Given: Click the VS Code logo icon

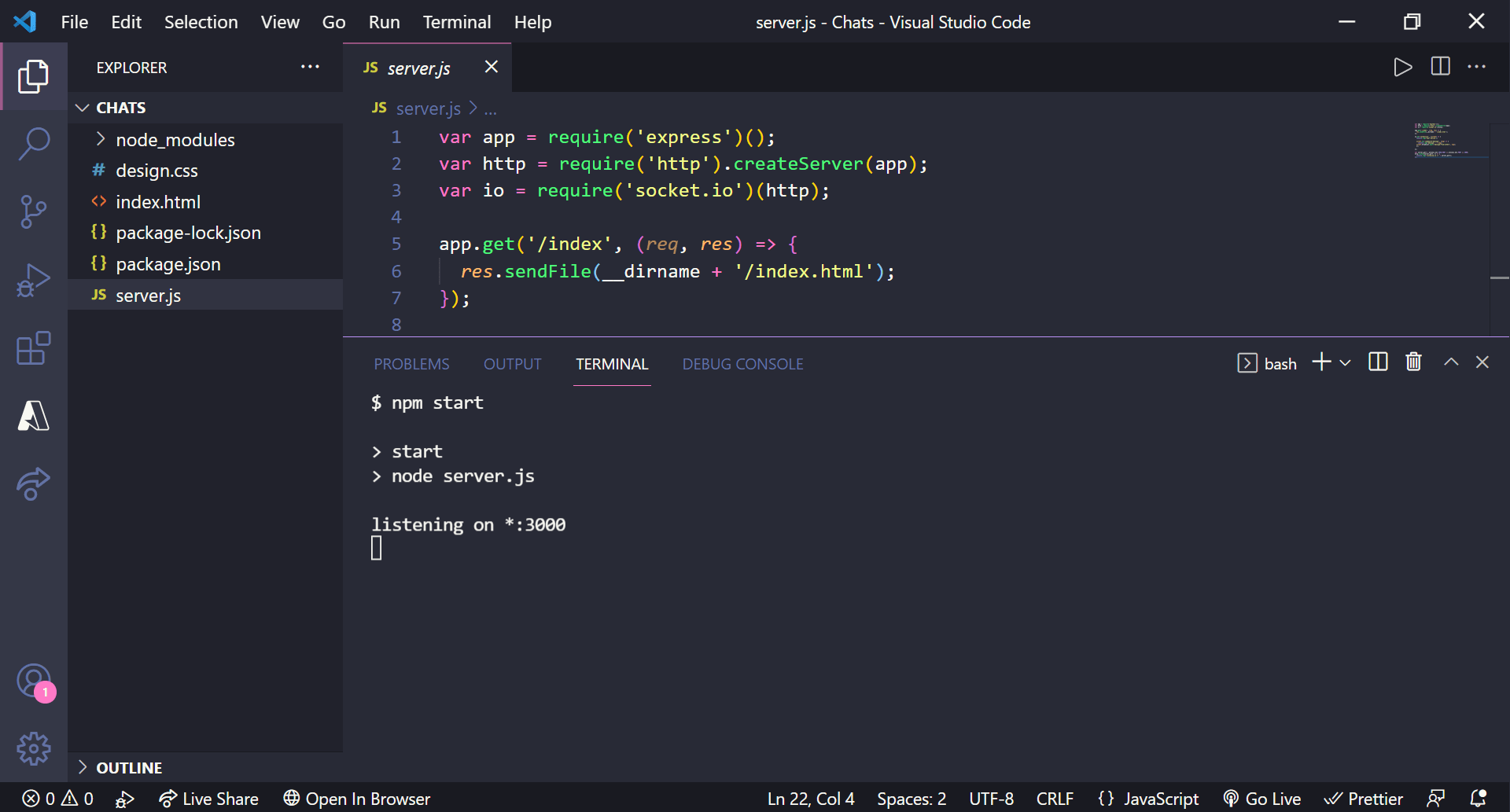Looking at the screenshot, I should [25, 21].
